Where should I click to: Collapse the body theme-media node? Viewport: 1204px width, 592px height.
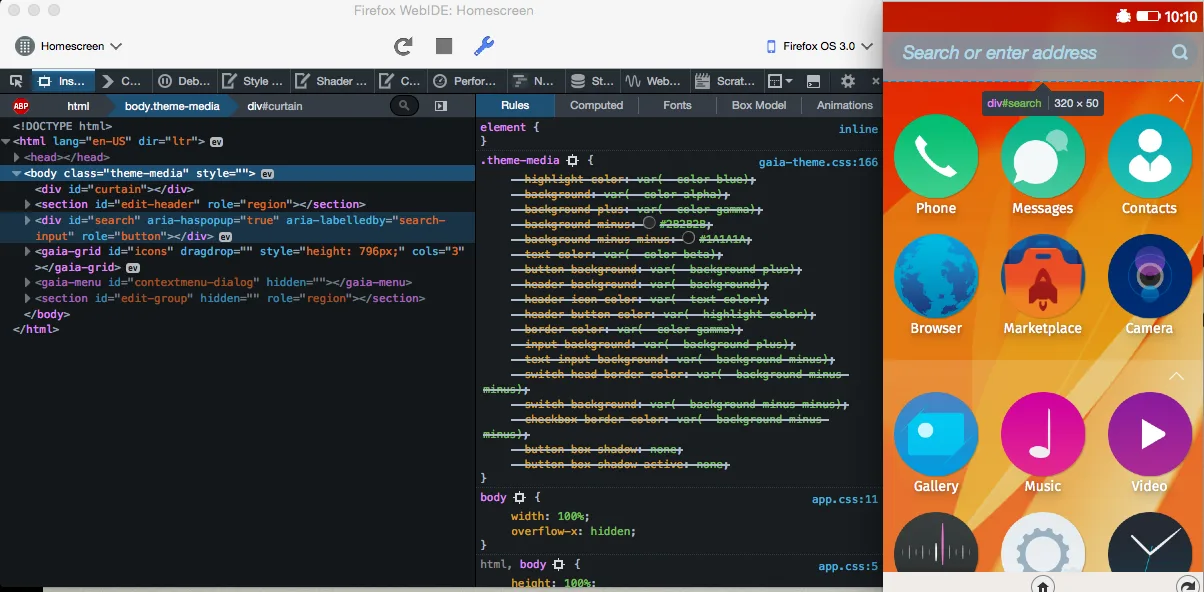17,173
